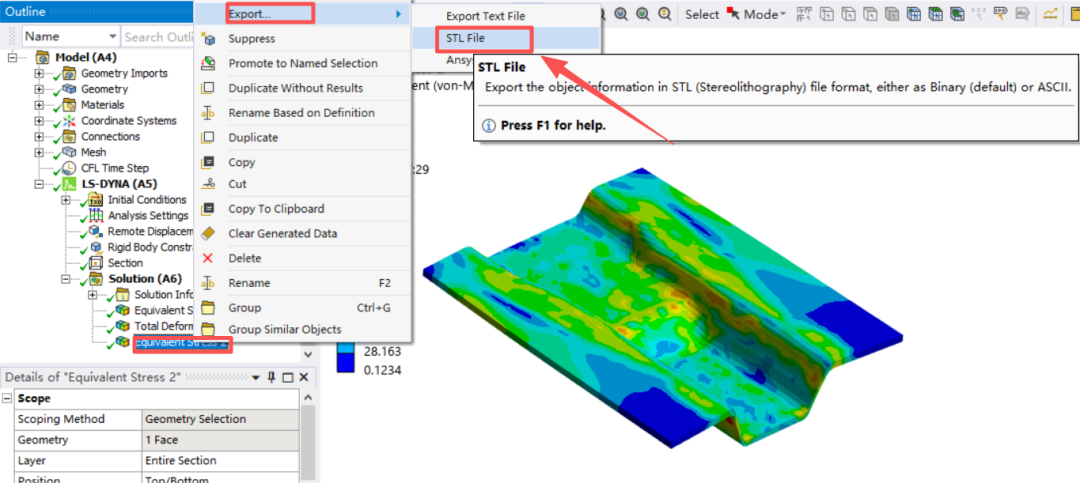
Task: Click Copy in the context menu
Action: [303, 163]
